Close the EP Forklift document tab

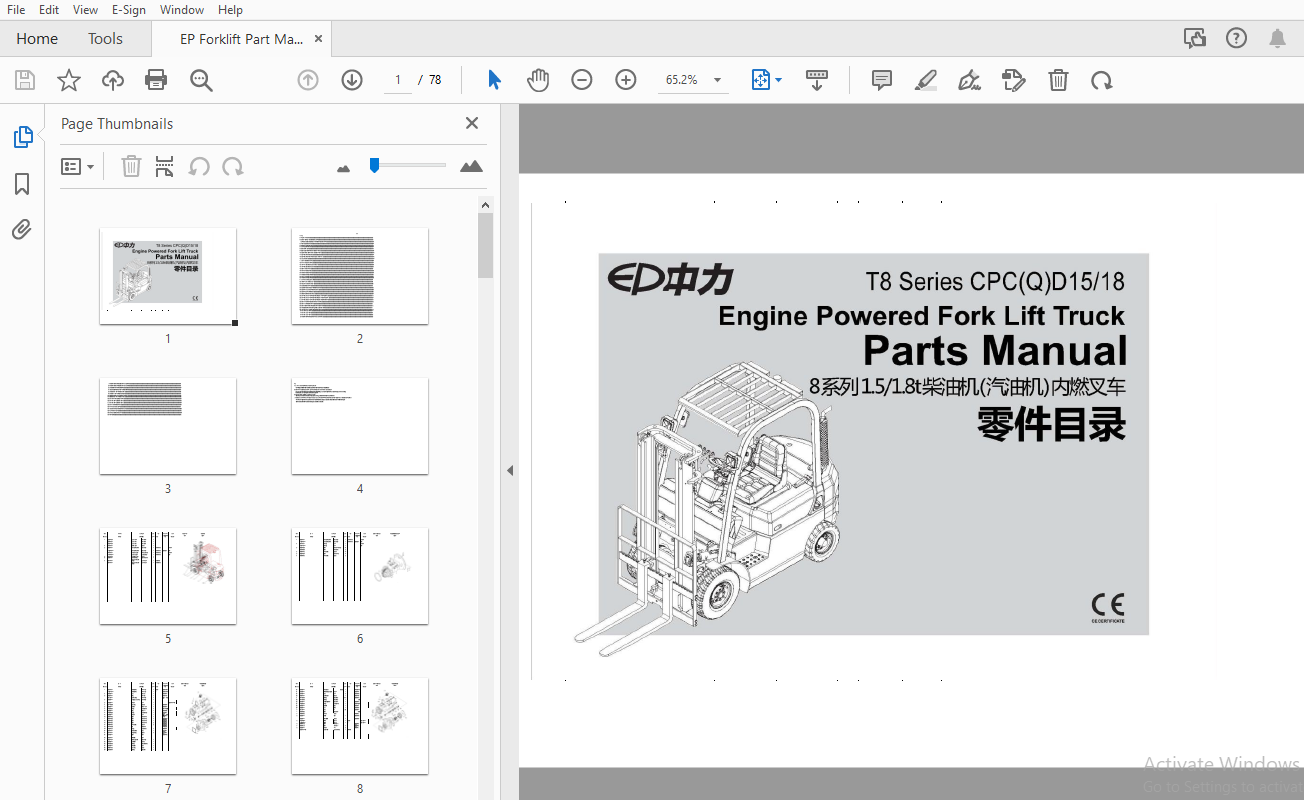319,39
